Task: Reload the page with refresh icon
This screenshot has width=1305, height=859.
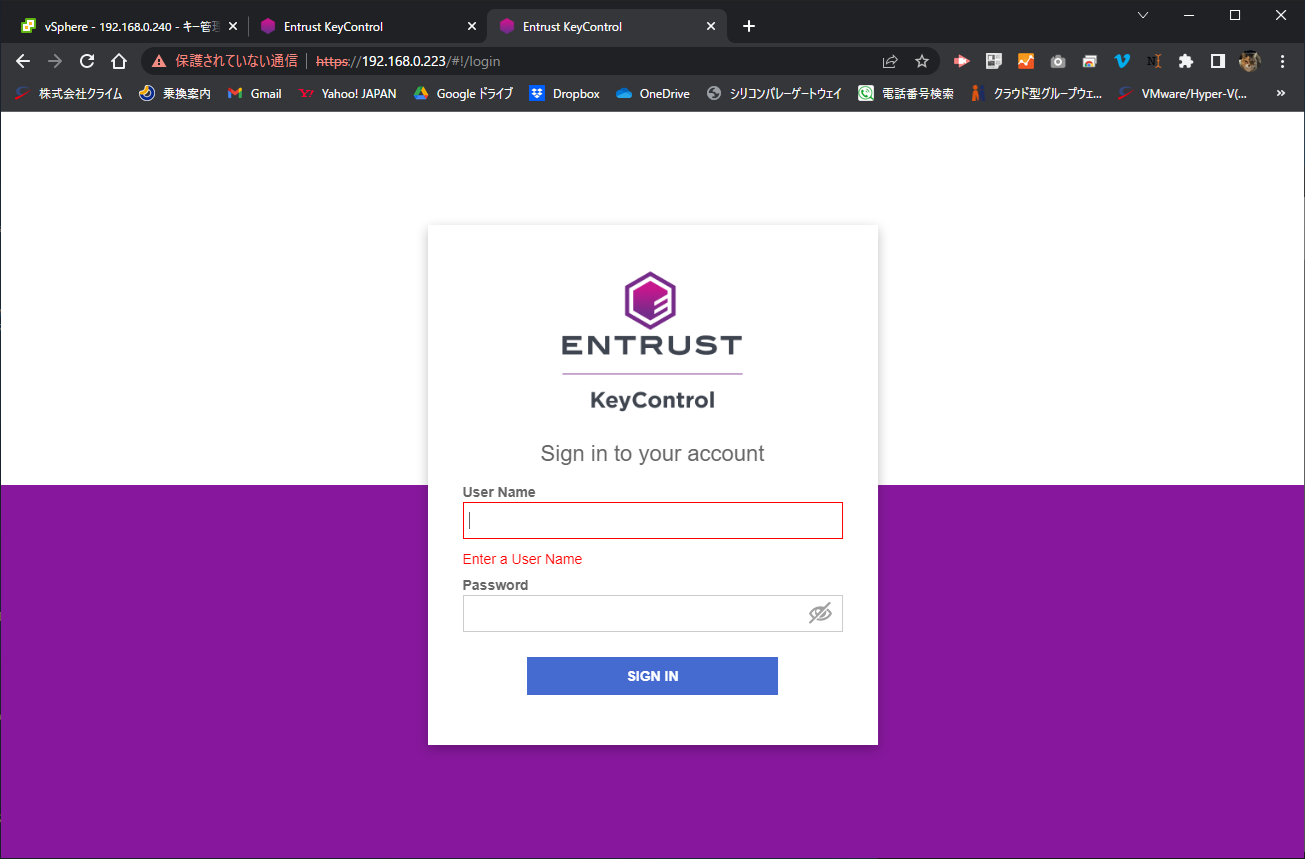Action: (87, 61)
